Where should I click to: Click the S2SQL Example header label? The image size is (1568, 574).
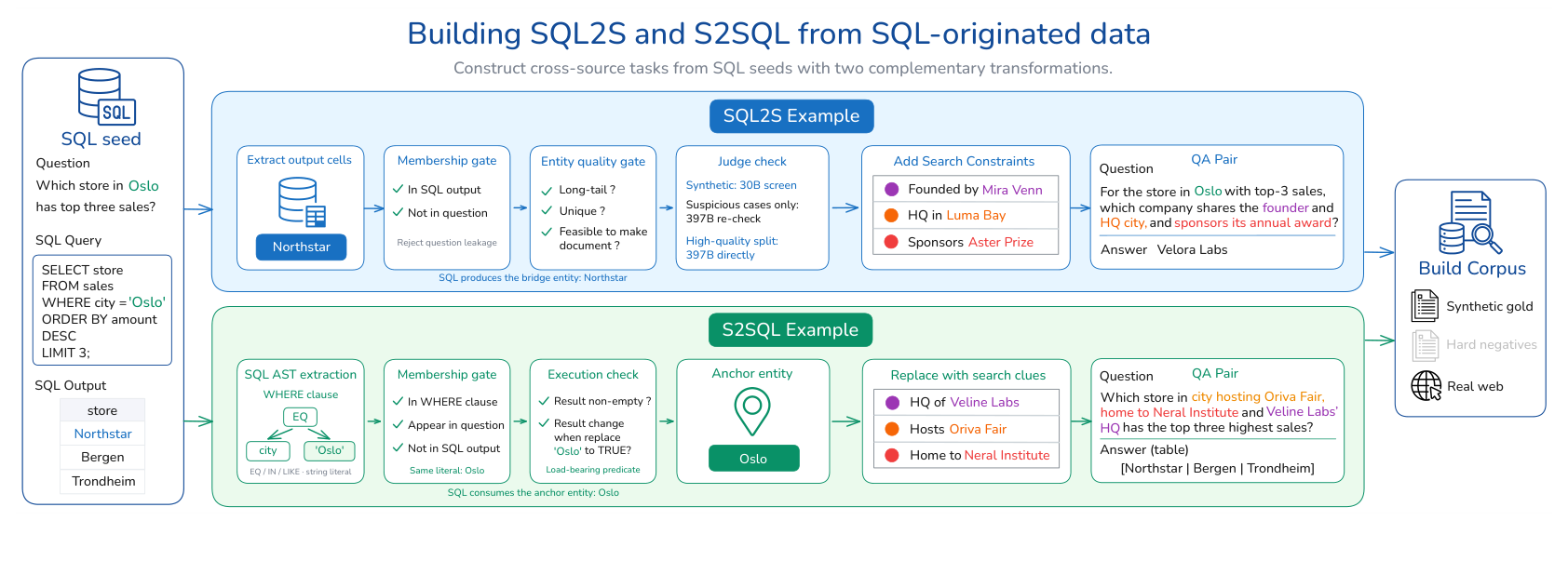coord(791,330)
